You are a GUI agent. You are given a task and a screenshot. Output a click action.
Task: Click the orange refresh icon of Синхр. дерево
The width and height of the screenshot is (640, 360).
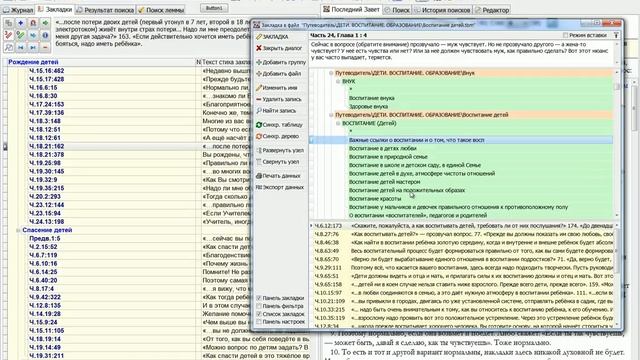[x=259, y=136]
